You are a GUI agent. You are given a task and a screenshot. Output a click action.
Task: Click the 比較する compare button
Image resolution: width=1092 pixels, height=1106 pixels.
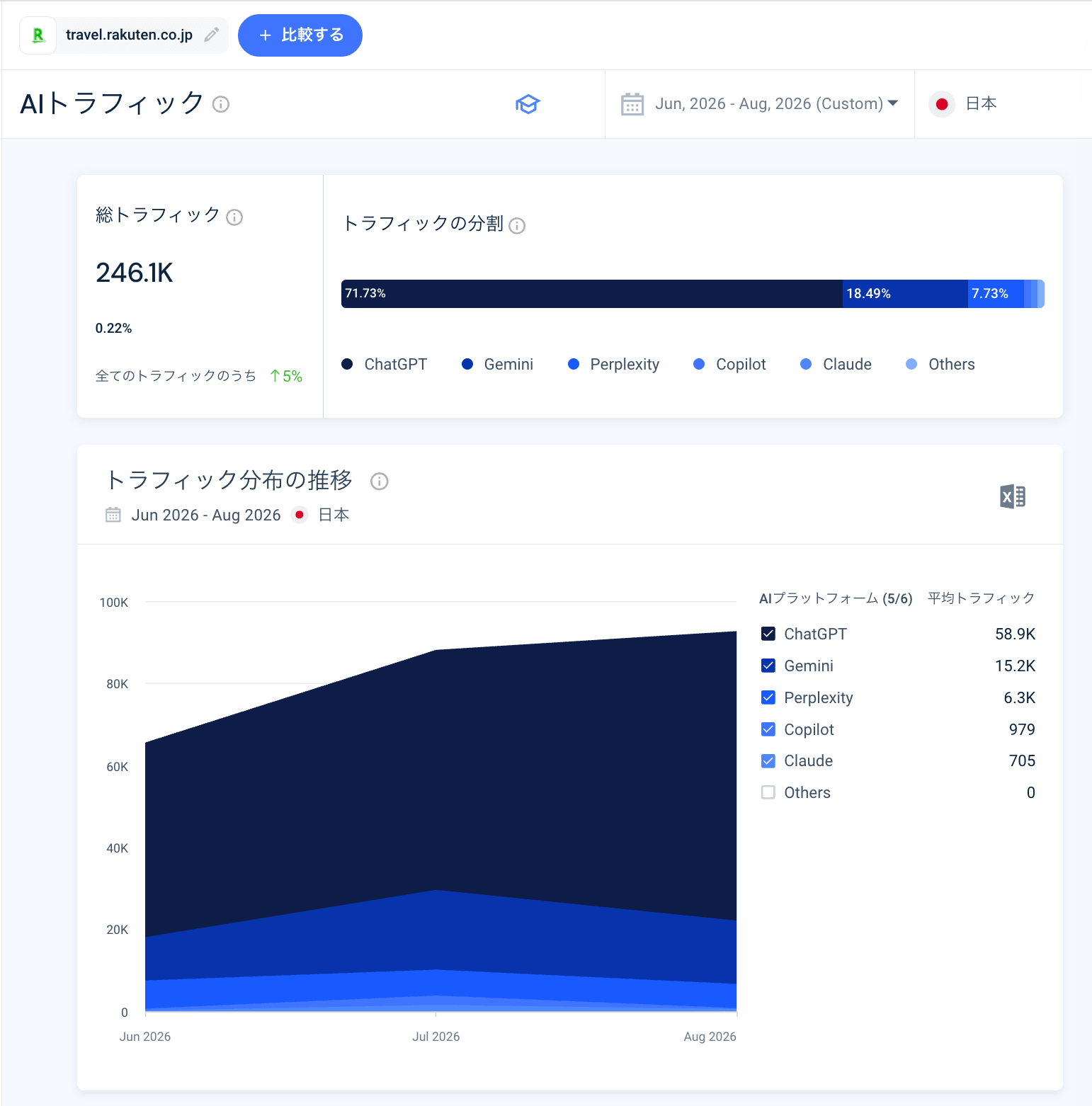tap(300, 35)
